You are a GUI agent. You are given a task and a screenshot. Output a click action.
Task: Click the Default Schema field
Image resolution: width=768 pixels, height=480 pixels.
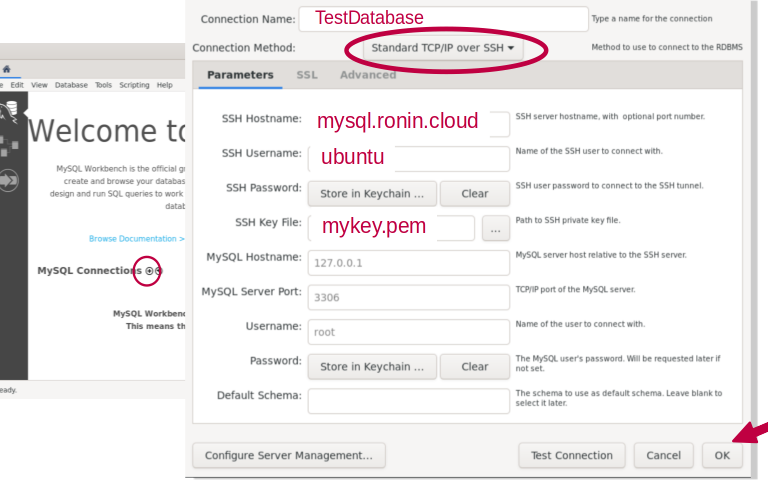point(408,401)
